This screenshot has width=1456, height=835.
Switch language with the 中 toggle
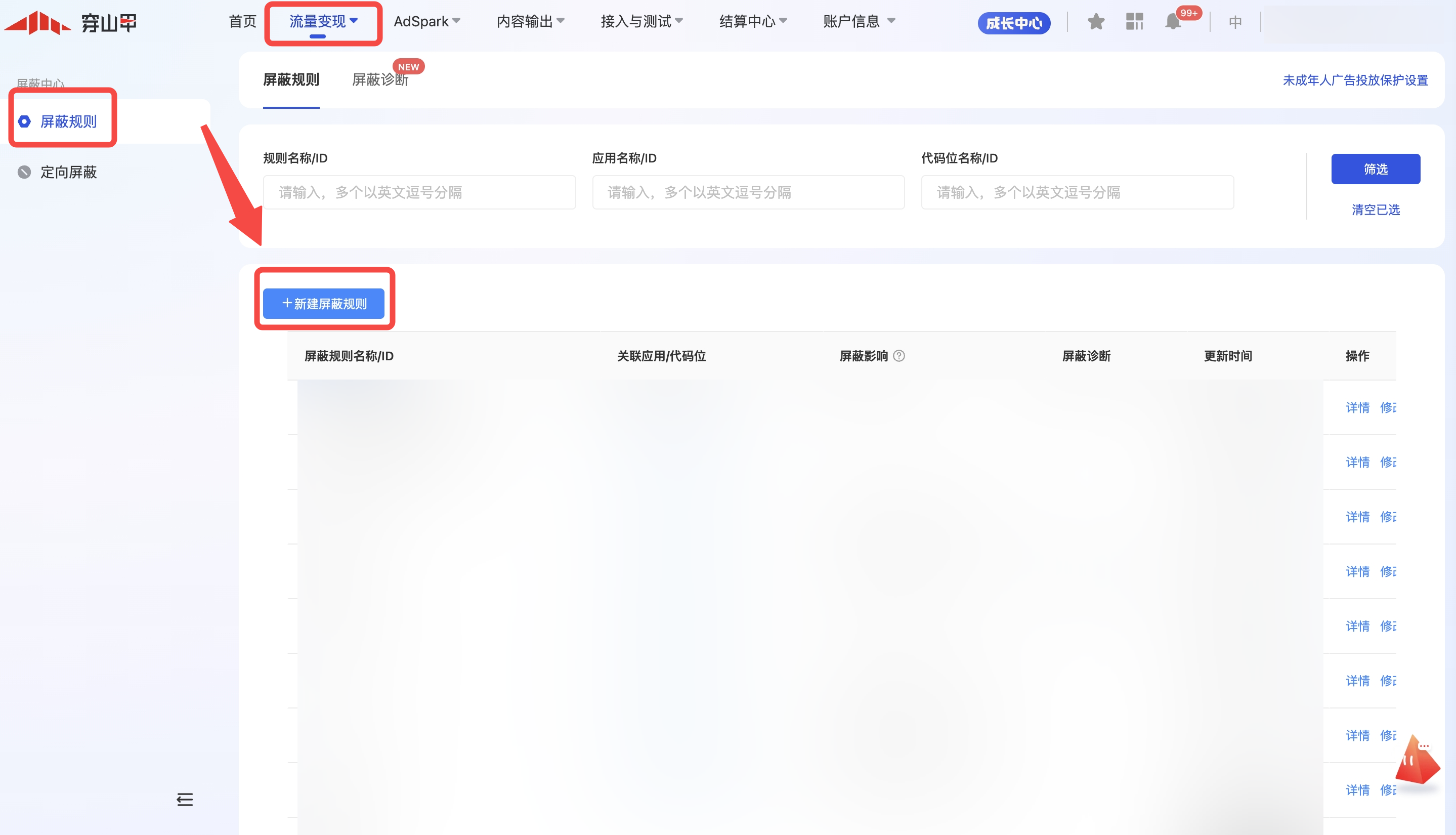1235,22
